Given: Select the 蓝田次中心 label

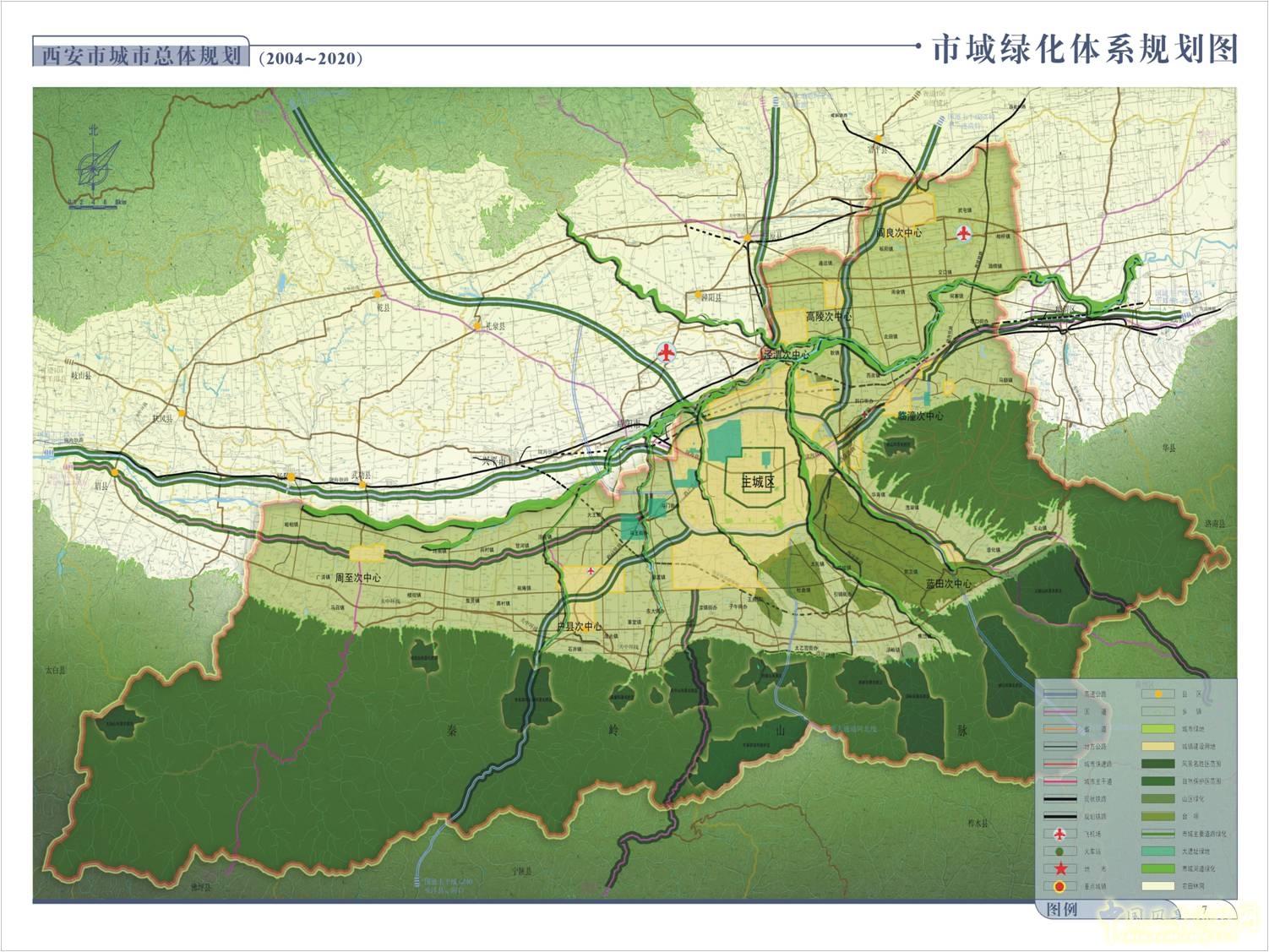Looking at the screenshot, I should (x=948, y=584).
